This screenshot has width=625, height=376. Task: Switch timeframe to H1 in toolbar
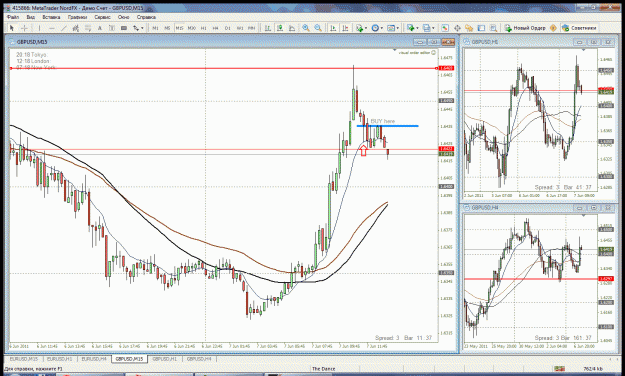tap(204, 28)
